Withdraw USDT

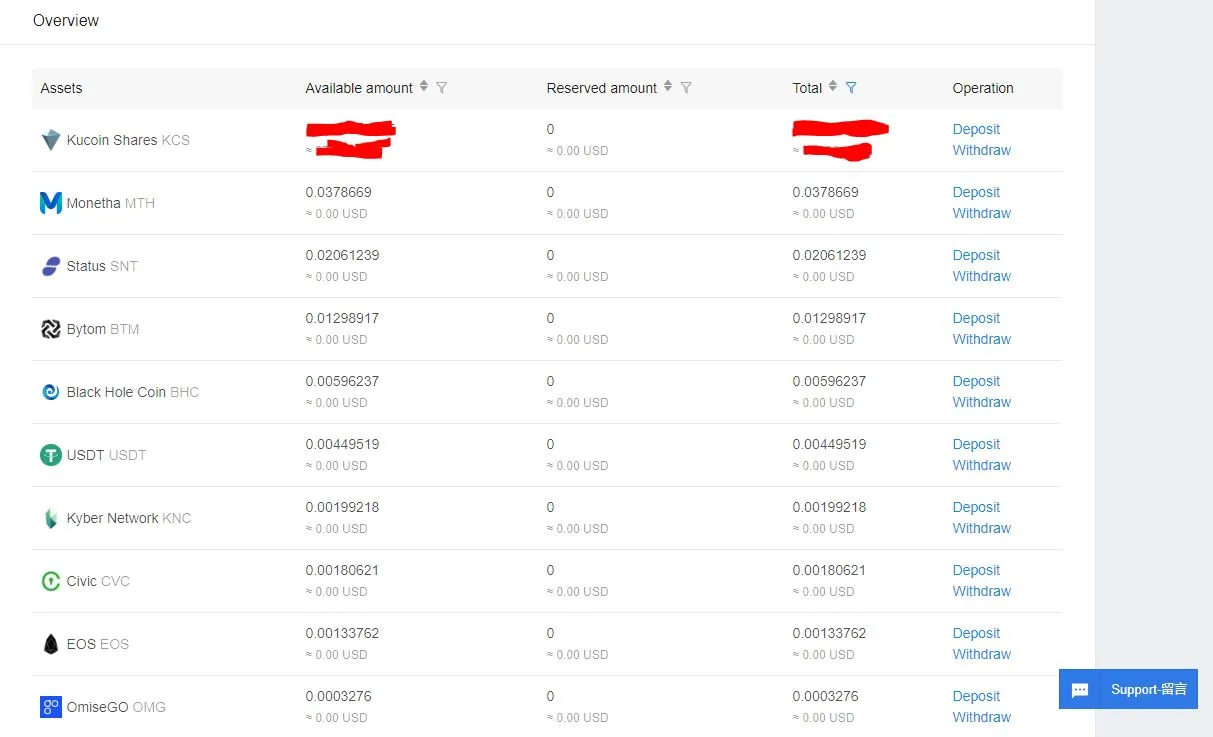click(982, 465)
